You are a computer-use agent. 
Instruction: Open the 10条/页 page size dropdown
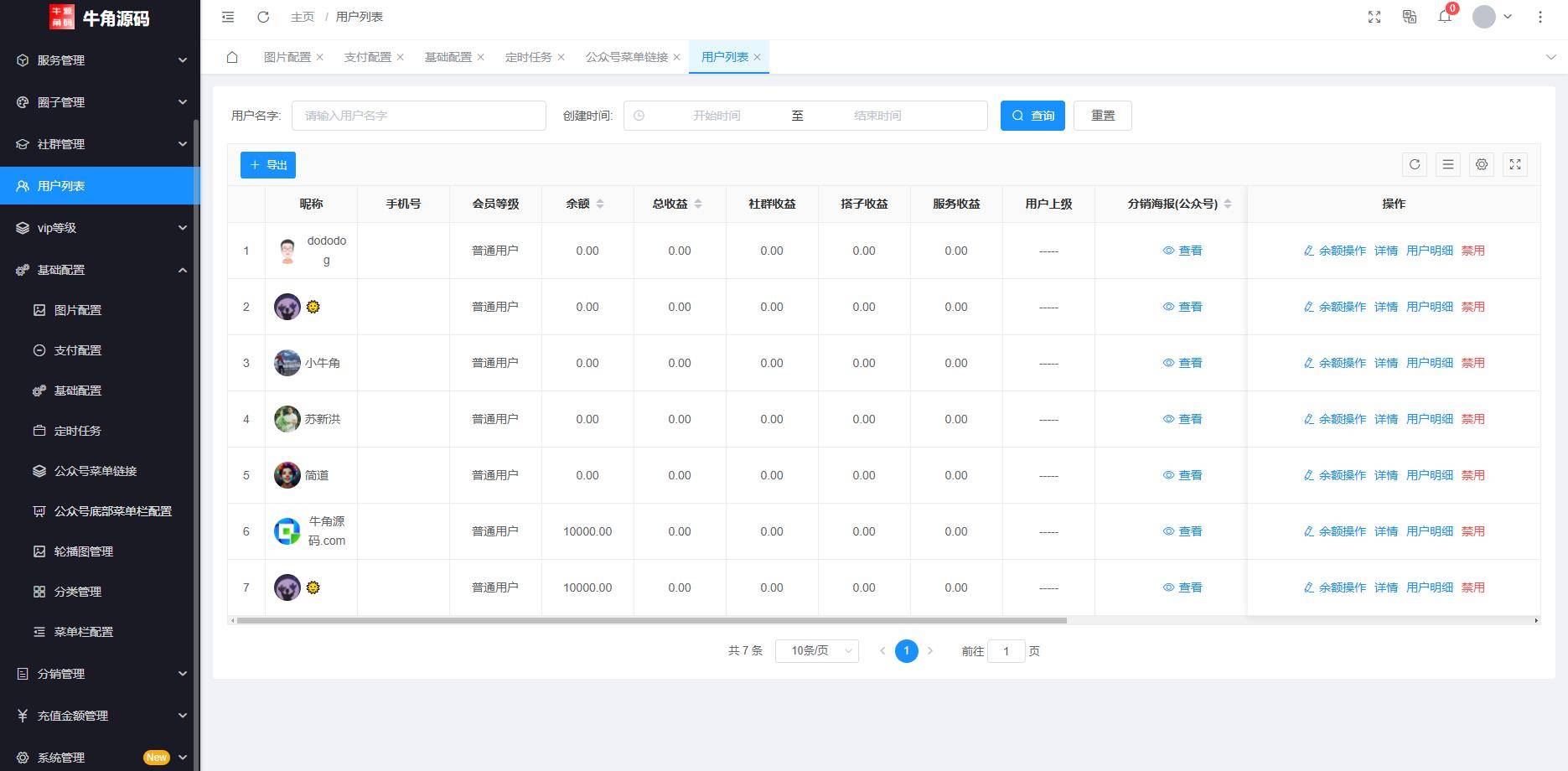pyautogui.click(x=816, y=651)
